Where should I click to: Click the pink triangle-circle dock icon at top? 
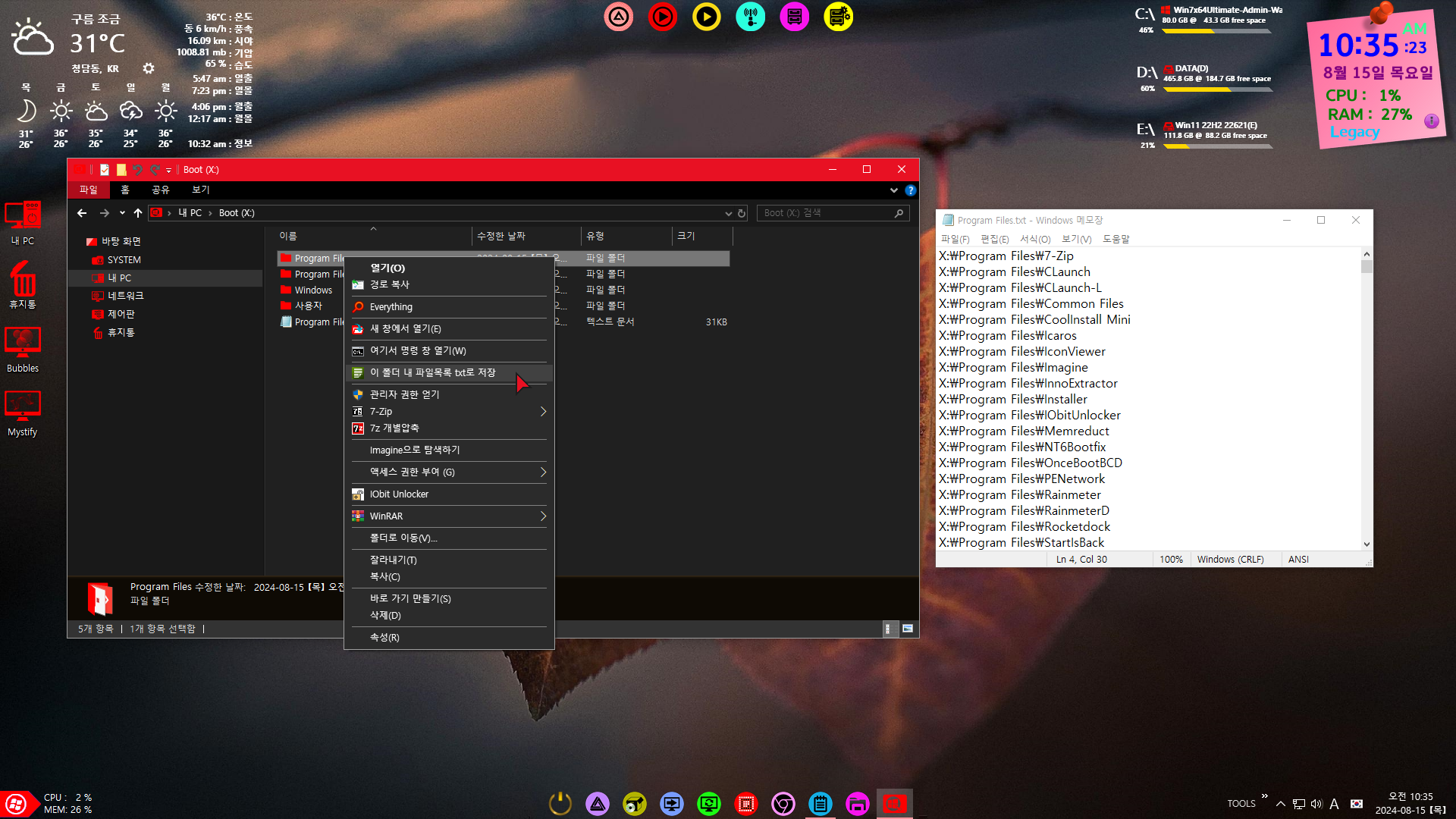pos(618,17)
